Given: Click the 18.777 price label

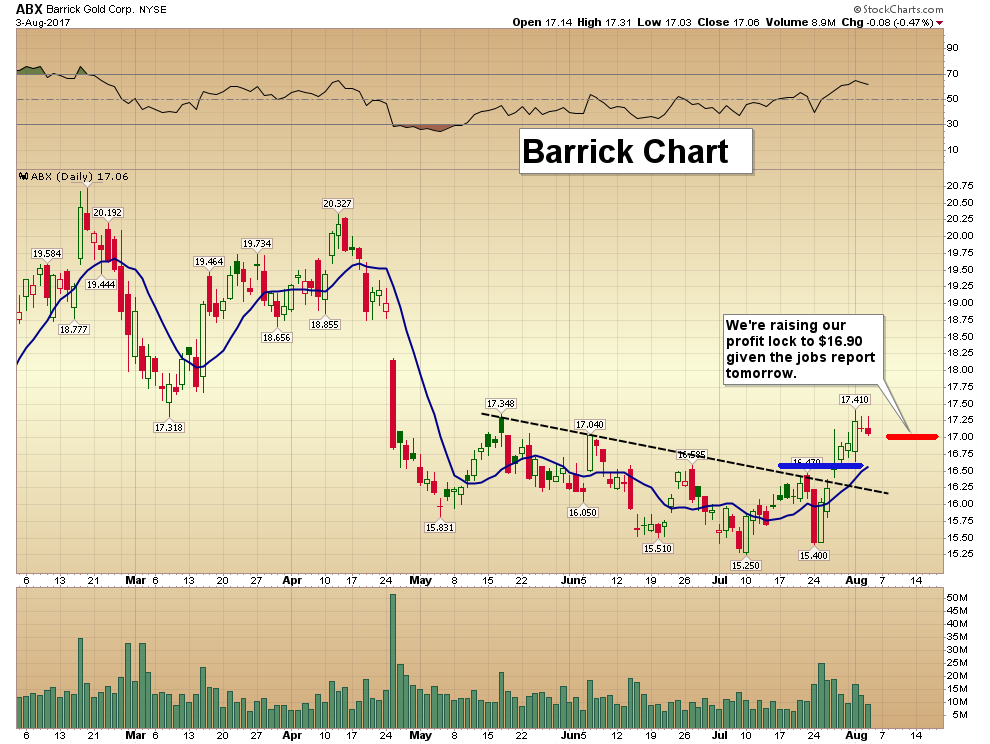Looking at the screenshot, I should tap(74, 330).
